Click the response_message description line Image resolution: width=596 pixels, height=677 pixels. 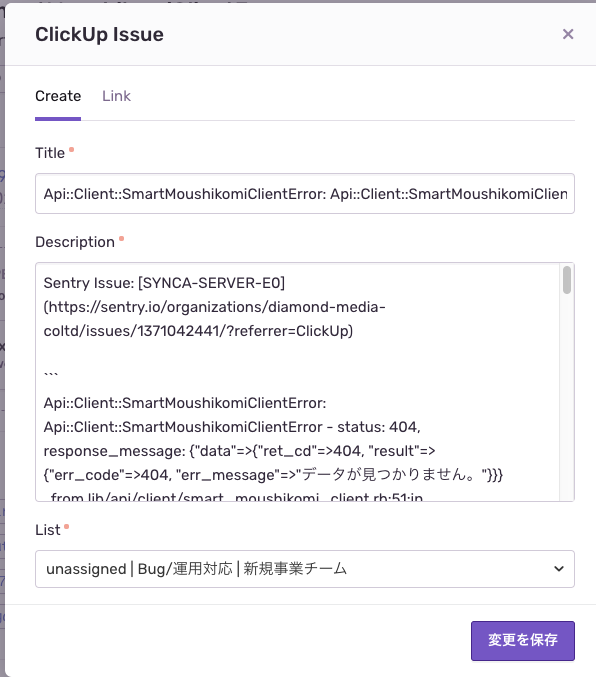click(x=239, y=451)
